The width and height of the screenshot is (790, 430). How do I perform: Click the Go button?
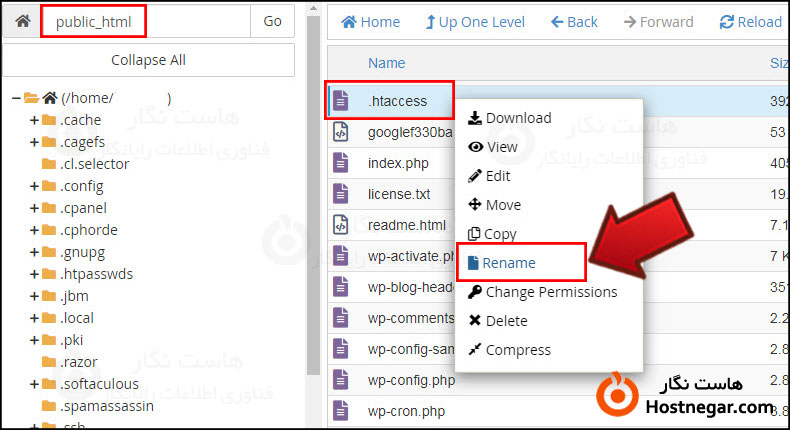pos(272,21)
